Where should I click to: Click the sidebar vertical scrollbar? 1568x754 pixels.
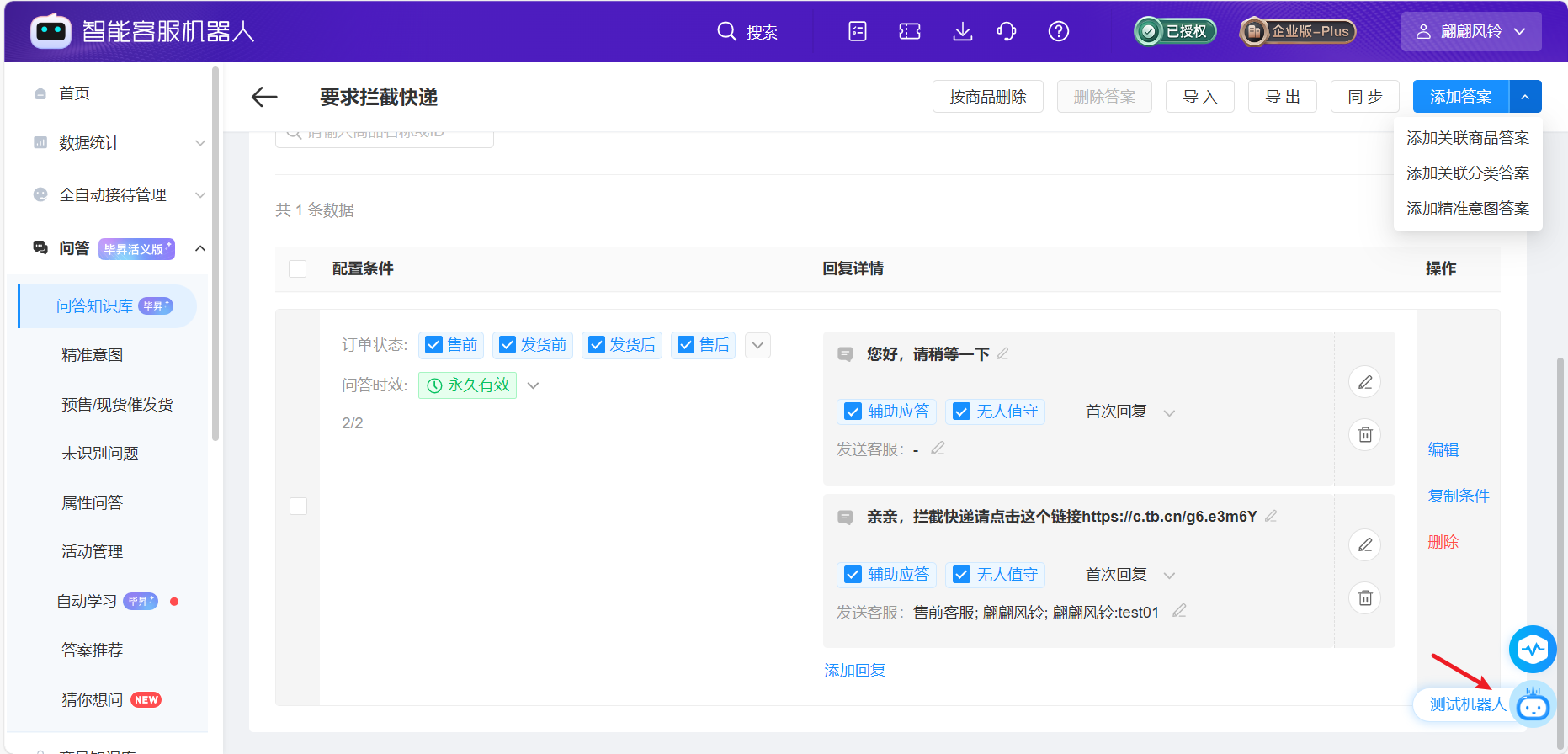click(215, 252)
